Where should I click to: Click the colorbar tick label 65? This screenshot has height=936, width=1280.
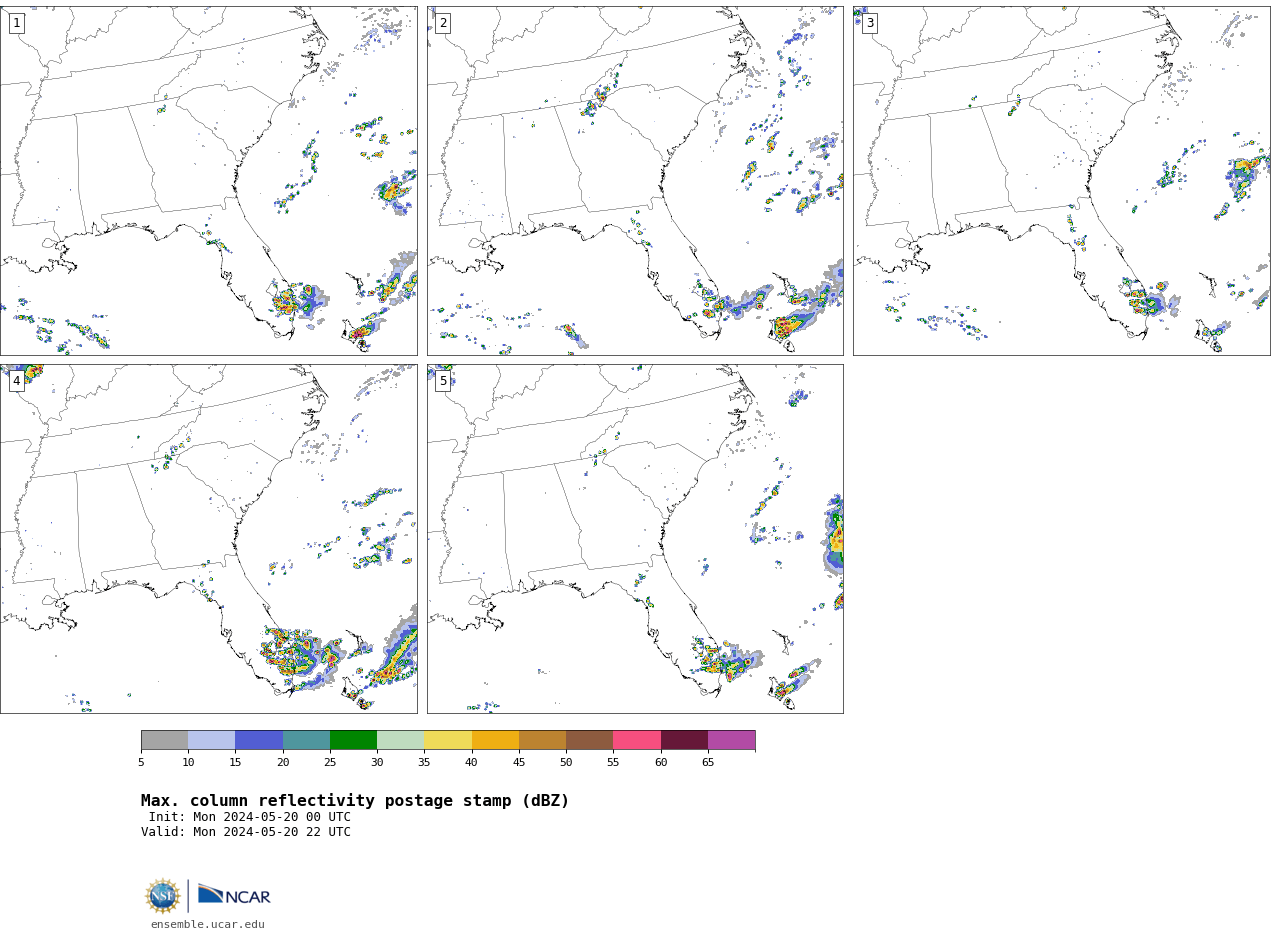click(x=708, y=763)
